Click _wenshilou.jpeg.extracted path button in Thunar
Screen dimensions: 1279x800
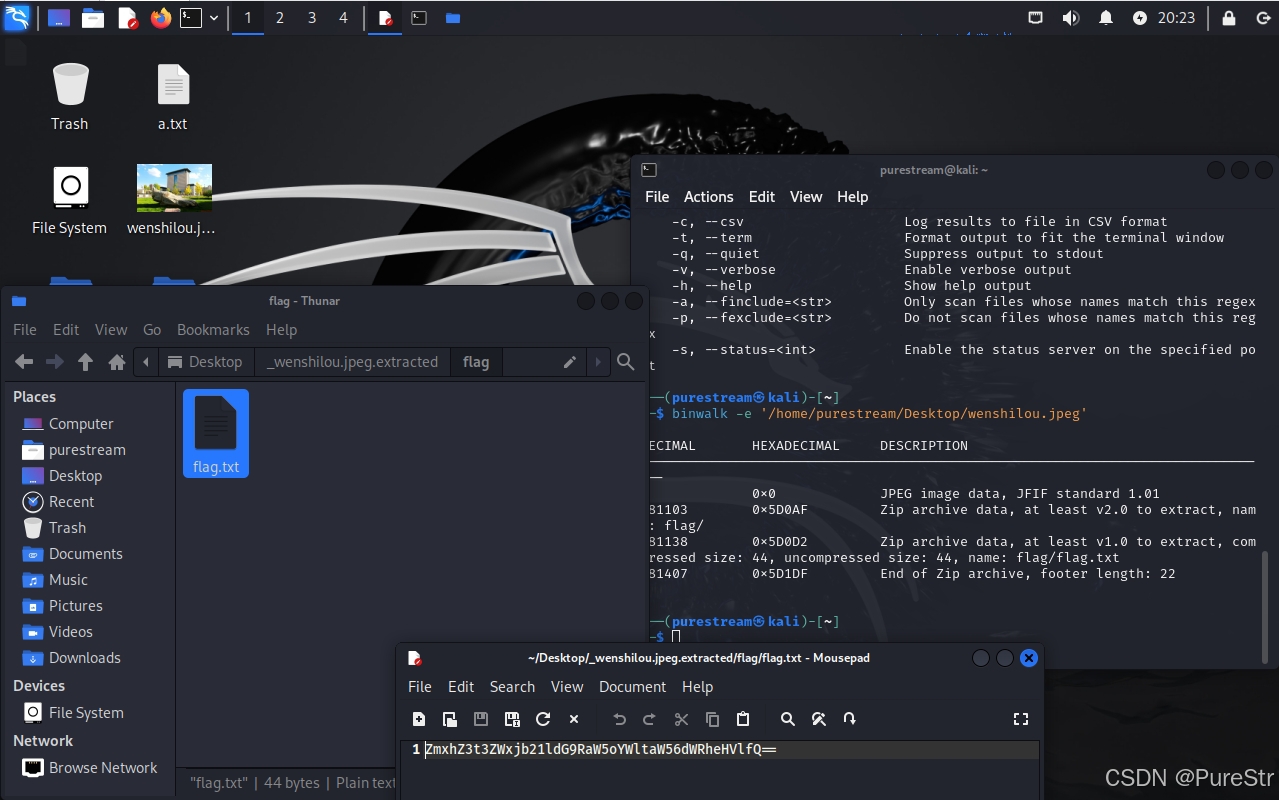click(353, 362)
